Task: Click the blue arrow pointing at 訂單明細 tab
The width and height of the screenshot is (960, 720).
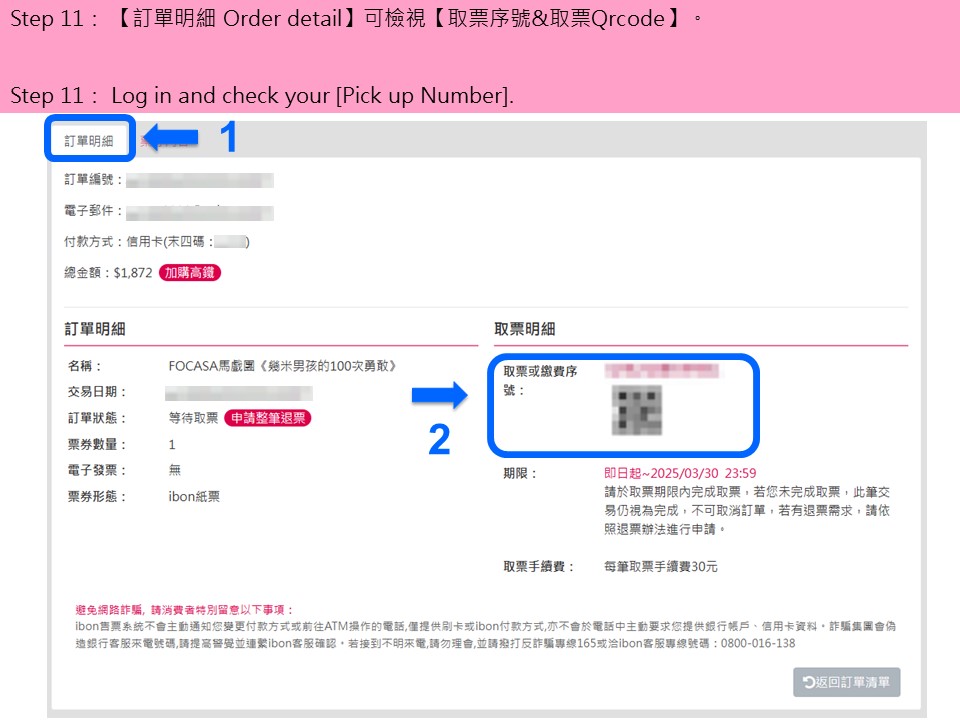Action: (x=171, y=137)
